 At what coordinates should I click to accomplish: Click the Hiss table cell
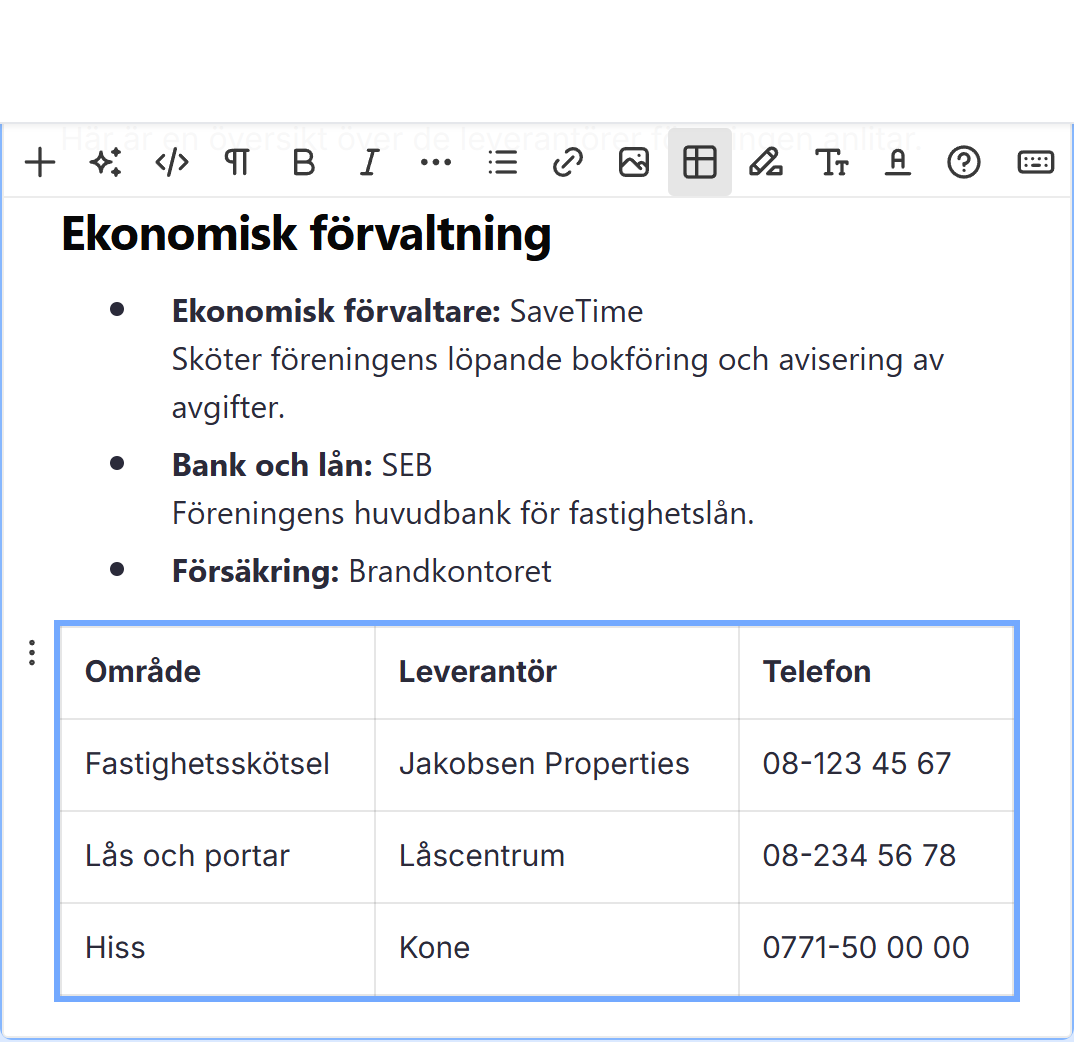point(218,949)
